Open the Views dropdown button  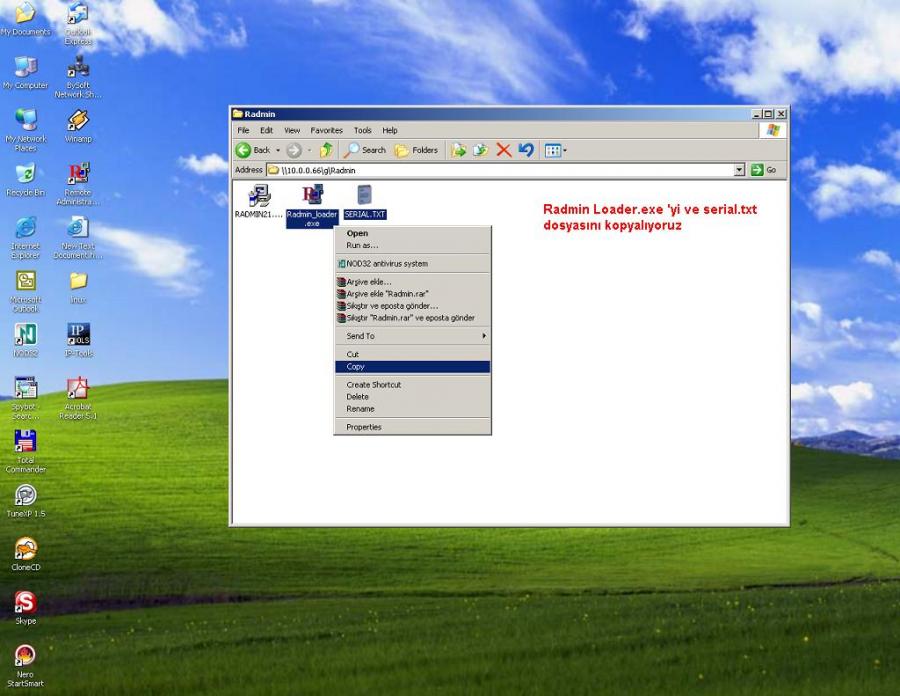[x=555, y=150]
